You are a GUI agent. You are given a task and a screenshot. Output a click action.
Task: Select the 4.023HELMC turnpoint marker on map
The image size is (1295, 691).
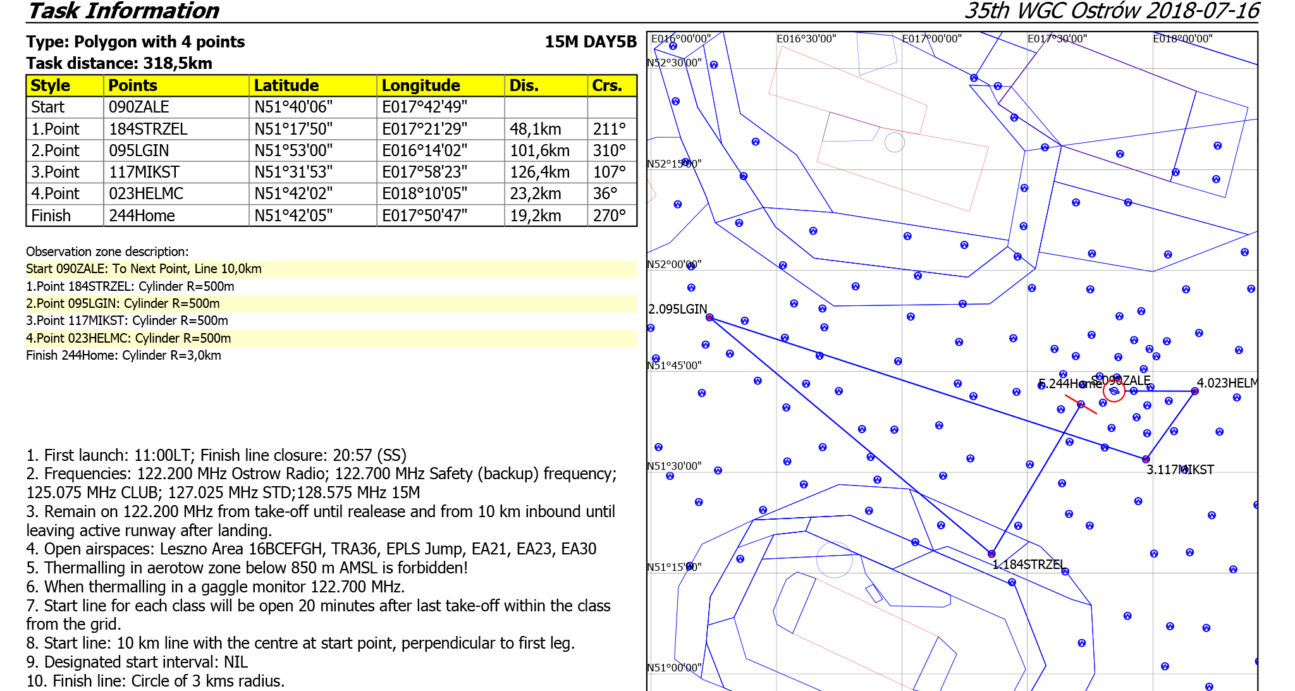point(1194,391)
